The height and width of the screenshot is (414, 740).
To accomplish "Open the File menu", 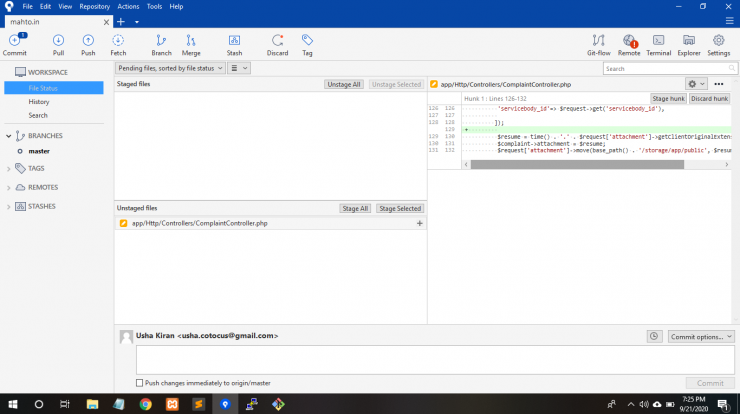I will (27, 7).
